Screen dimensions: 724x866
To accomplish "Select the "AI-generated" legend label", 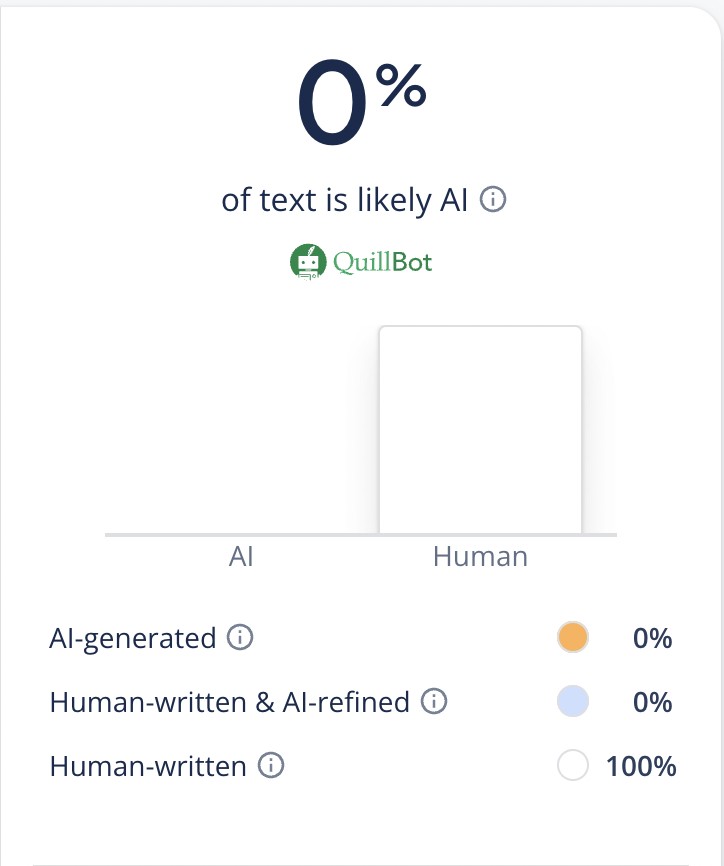I will tap(132, 637).
